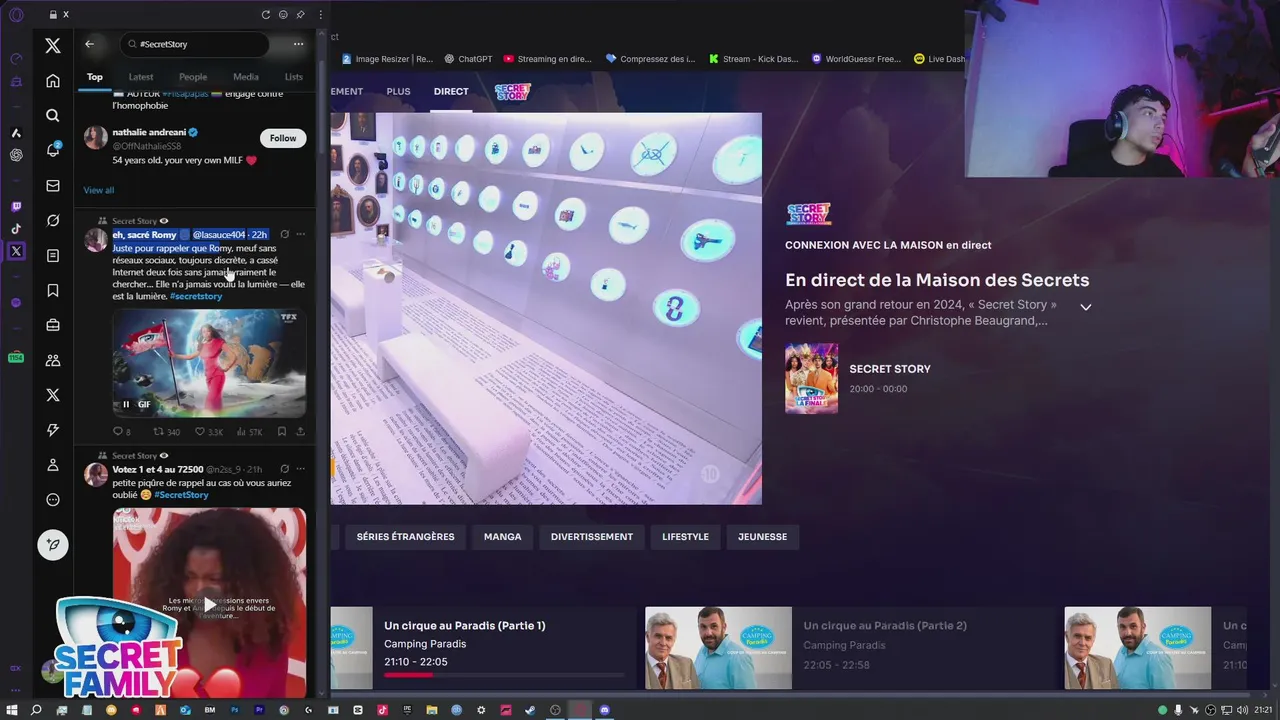Open the WorldGuessr bookmark
The image size is (1280, 720).
(856, 59)
